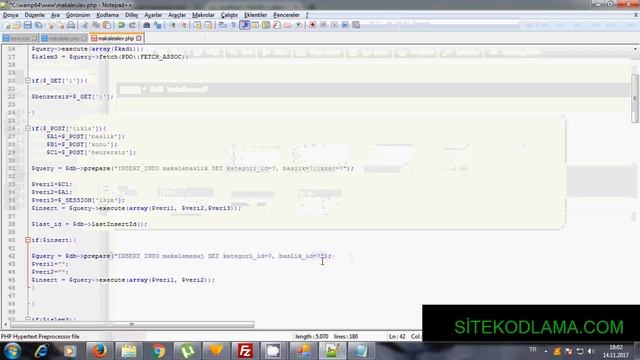Click the green Undo arrow icon

[121, 25]
